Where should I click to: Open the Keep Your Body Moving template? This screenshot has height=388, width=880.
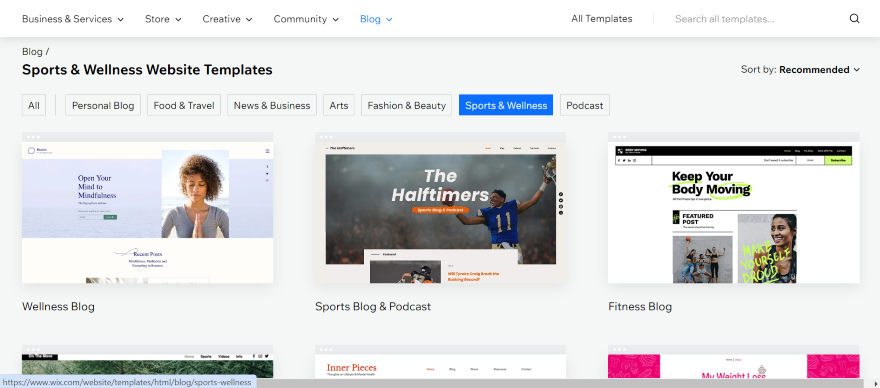pyautogui.click(x=734, y=208)
